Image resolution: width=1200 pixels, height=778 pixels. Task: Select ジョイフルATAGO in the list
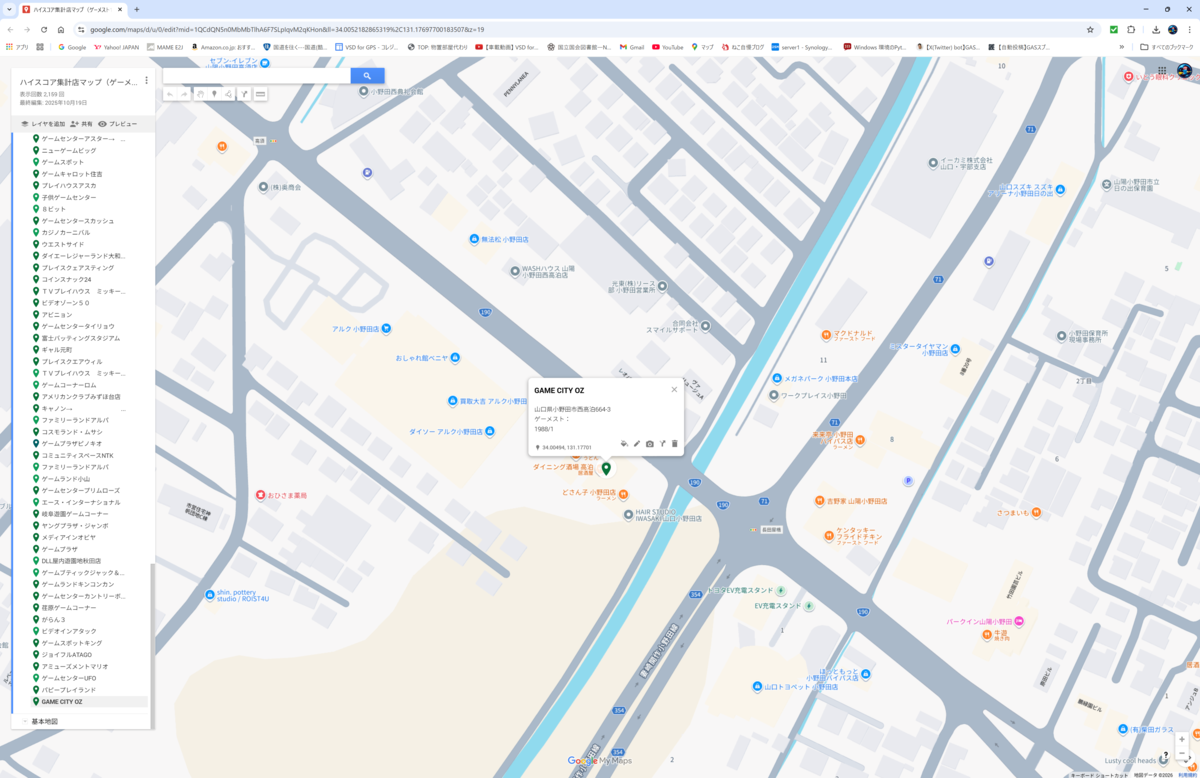point(67,654)
